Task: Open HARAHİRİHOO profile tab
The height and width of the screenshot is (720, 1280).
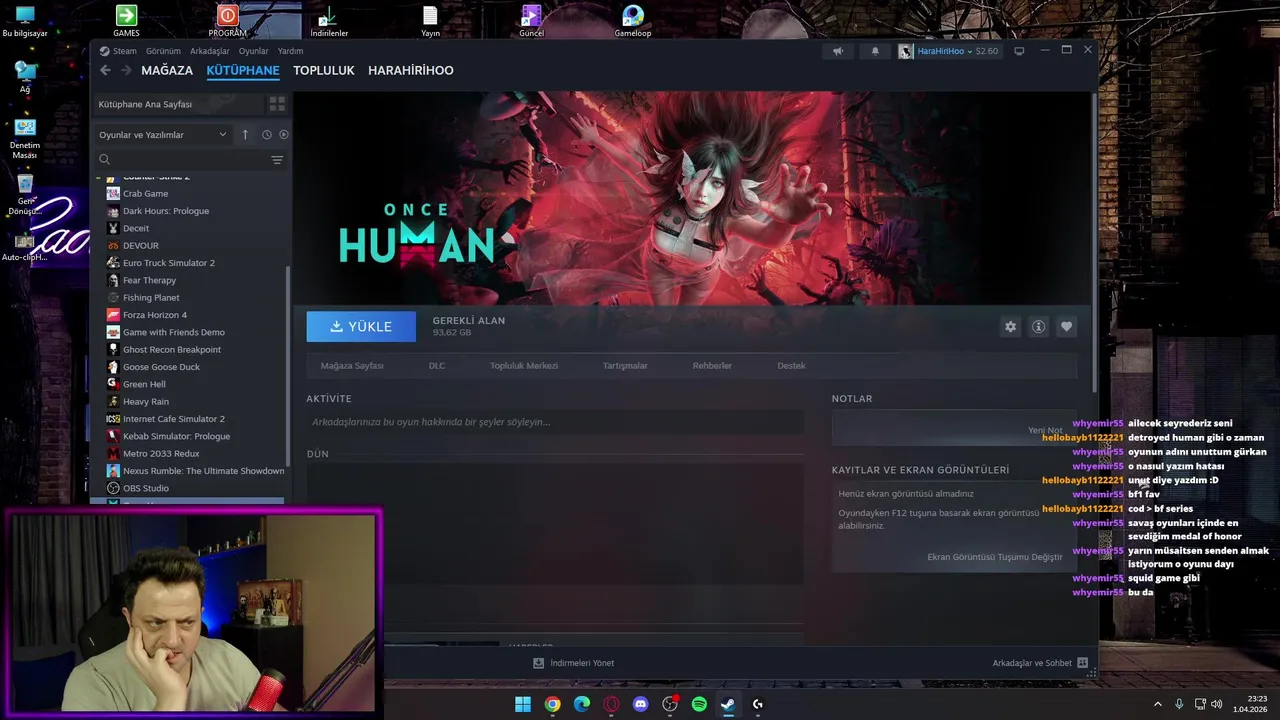Action: point(411,71)
